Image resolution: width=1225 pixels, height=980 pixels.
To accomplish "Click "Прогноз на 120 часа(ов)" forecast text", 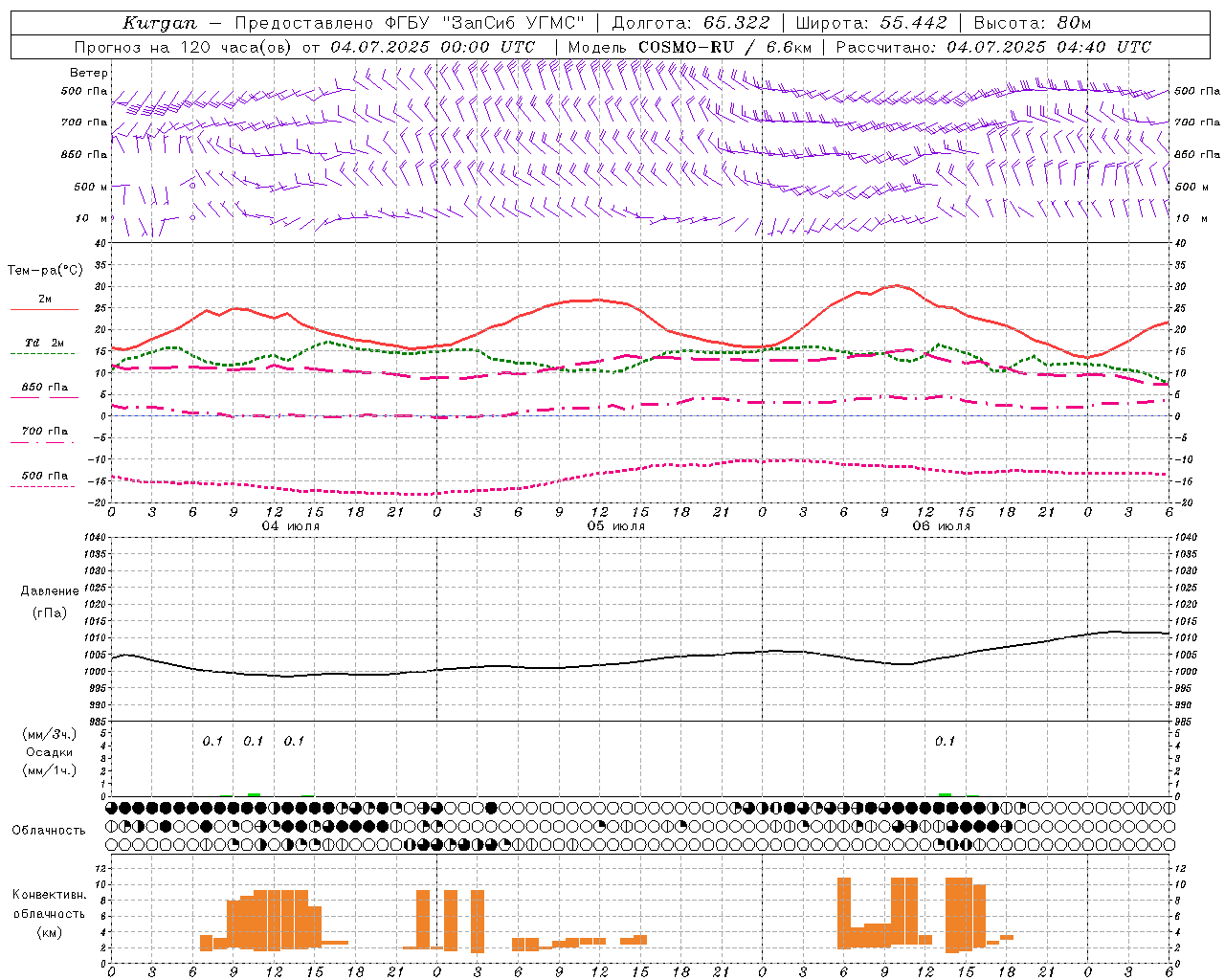I will (185, 47).
